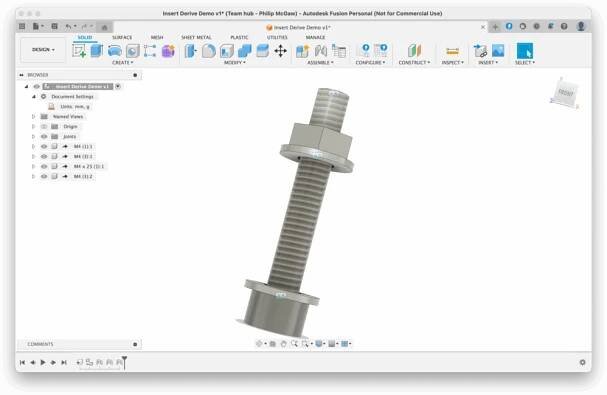Select the Fillet tool

click(x=209, y=51)
